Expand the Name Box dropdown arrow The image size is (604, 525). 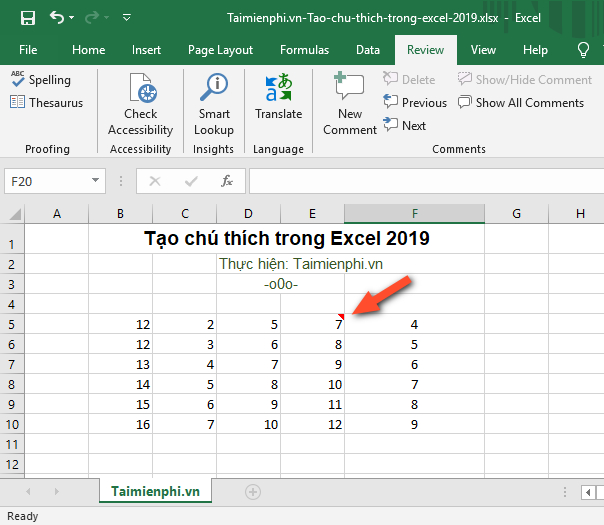pos(96,180)
